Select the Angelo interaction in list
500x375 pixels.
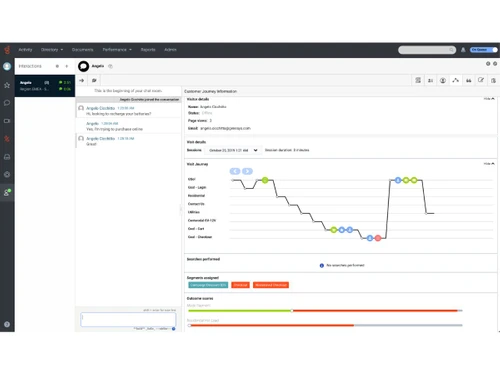[x=45, y=86]
